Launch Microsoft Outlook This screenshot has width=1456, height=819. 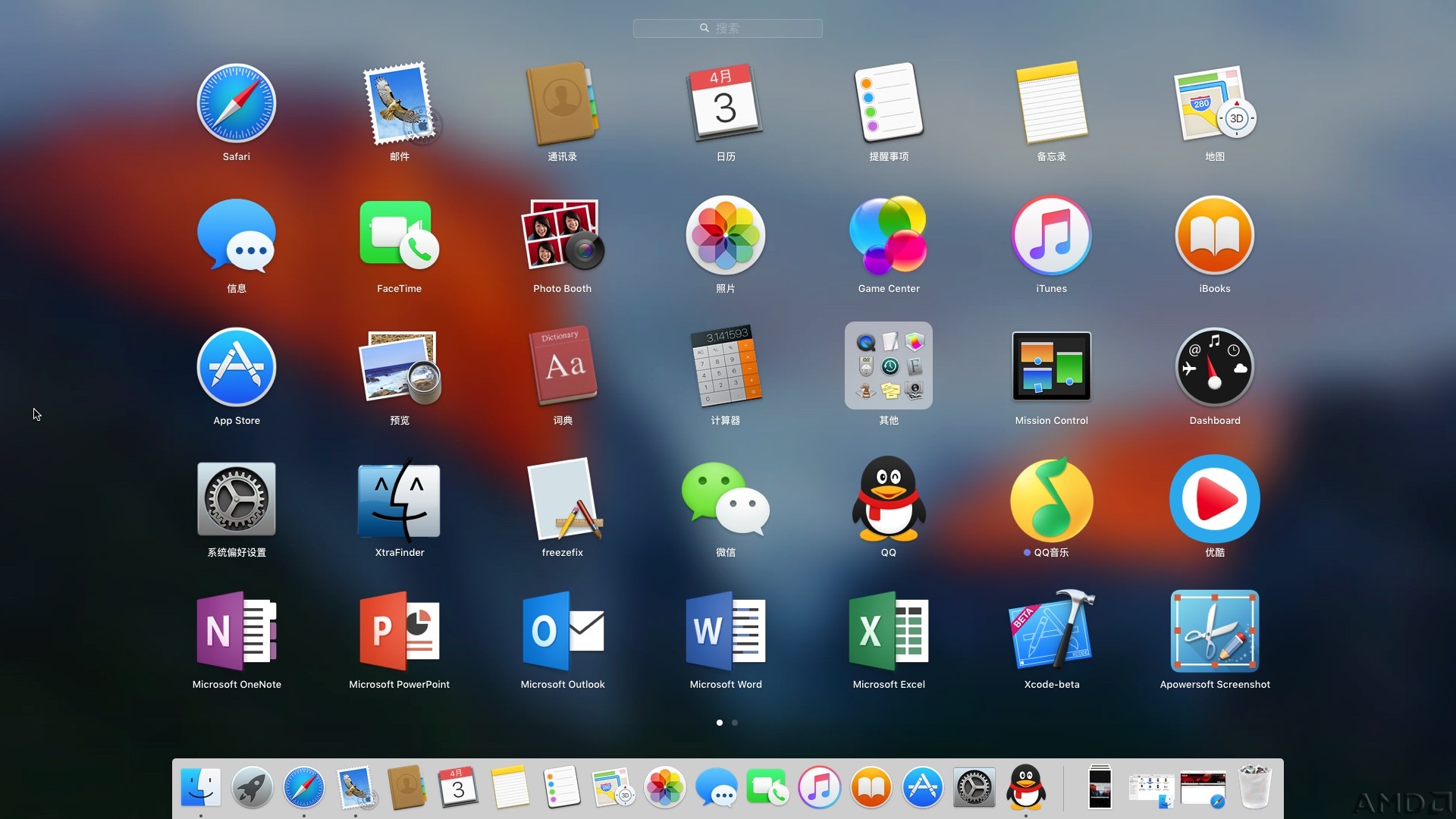(x=562, y=631)
